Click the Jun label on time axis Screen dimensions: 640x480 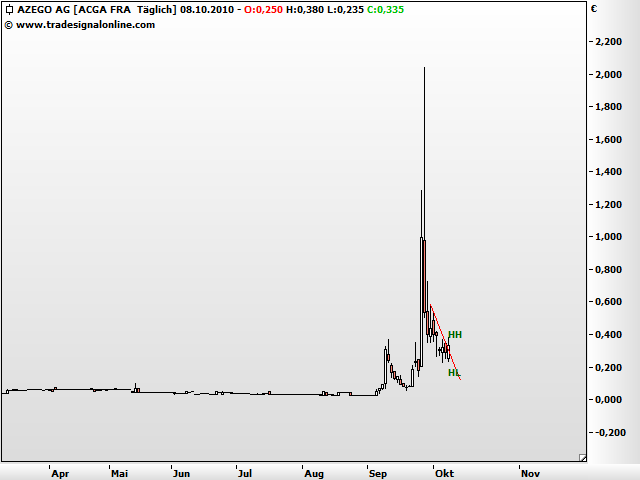point(181,473)
